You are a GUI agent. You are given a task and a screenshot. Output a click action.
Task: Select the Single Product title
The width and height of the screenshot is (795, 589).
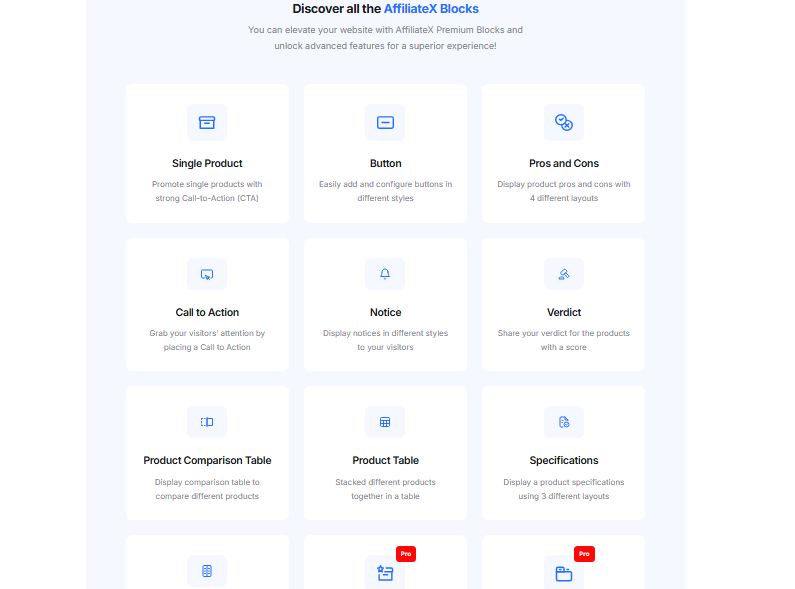207,163
